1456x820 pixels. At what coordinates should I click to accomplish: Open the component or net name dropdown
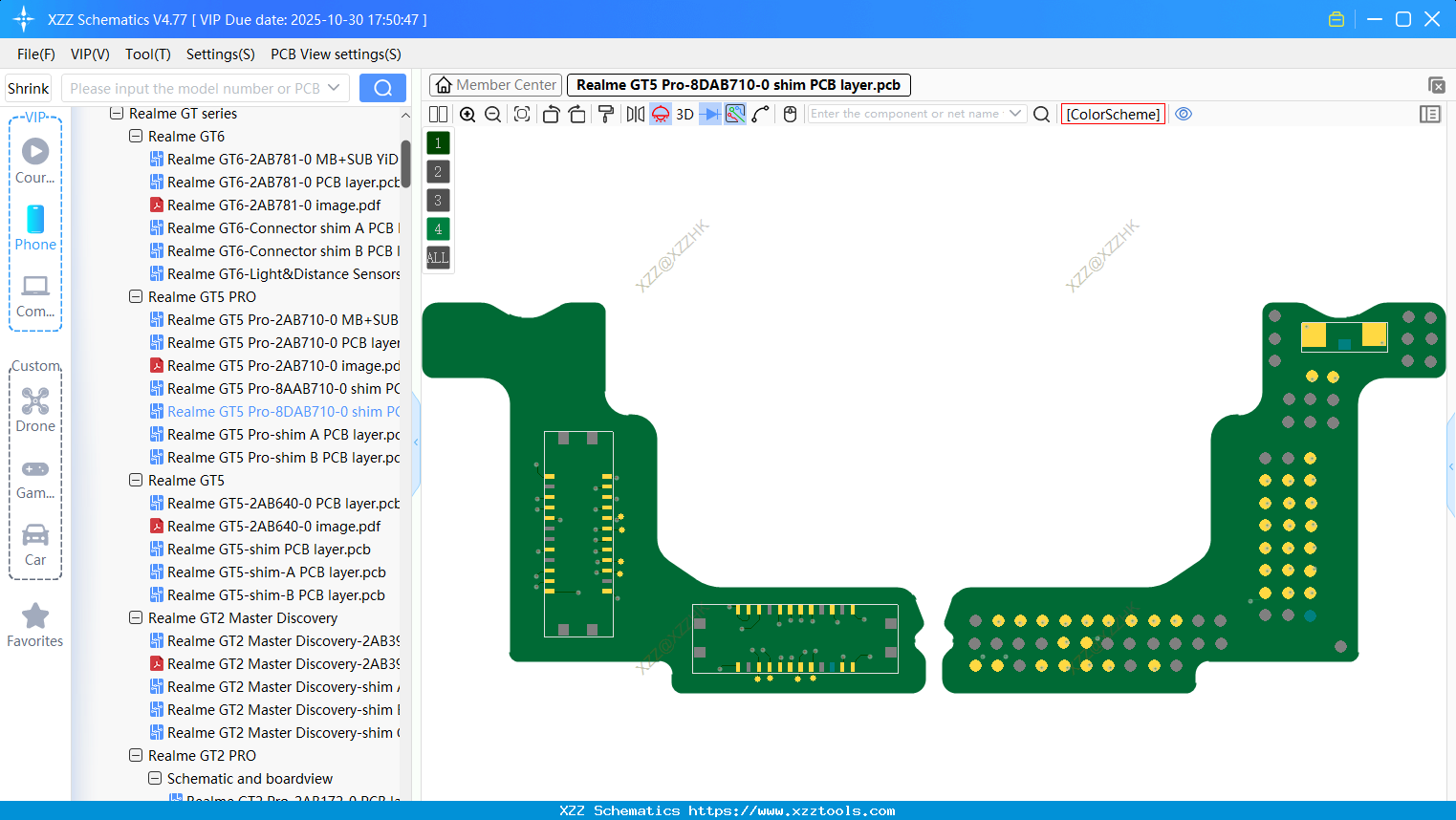coord(1015,114)
